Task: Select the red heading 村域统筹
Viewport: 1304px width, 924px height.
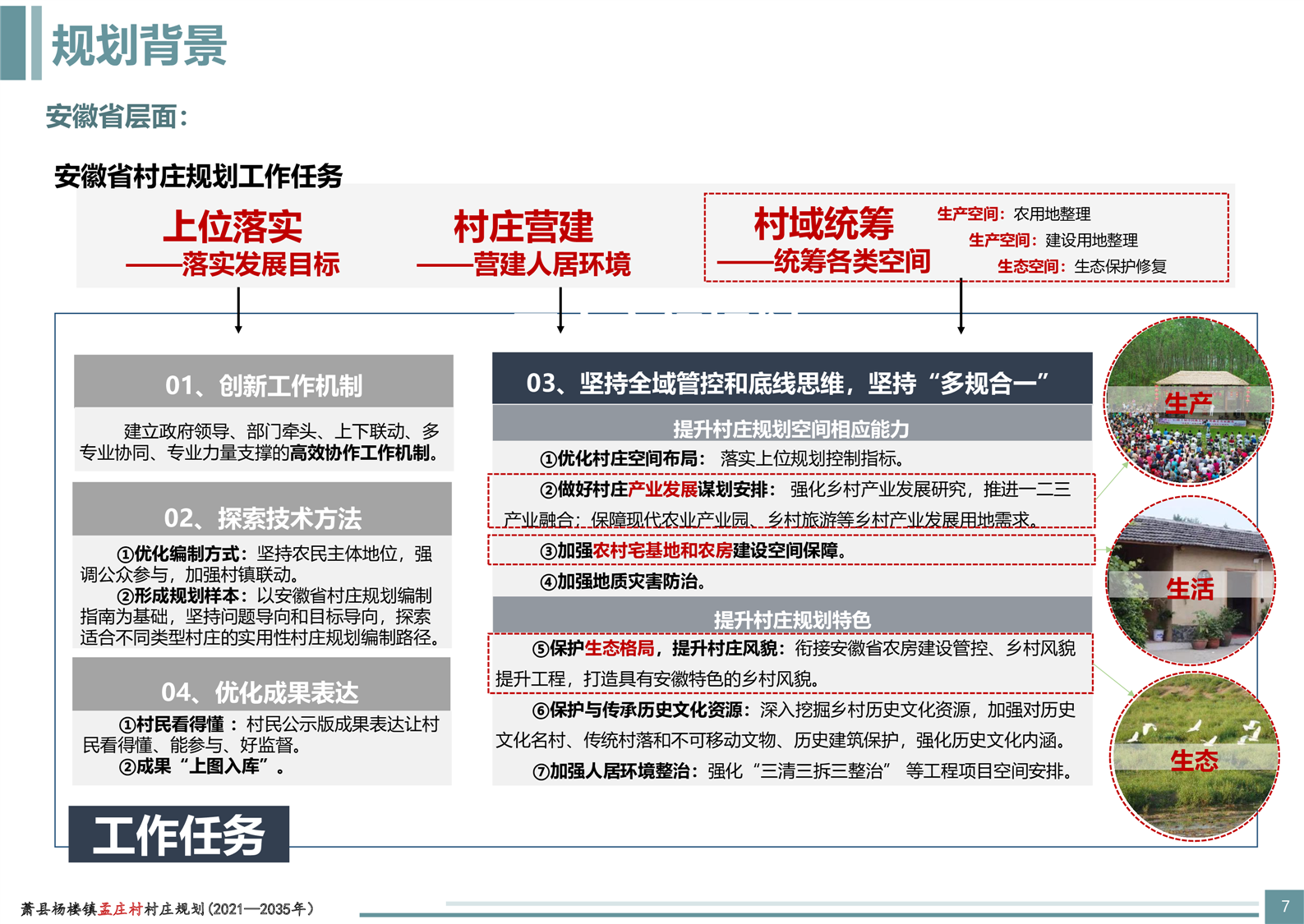Action: (x=823, y=223)
